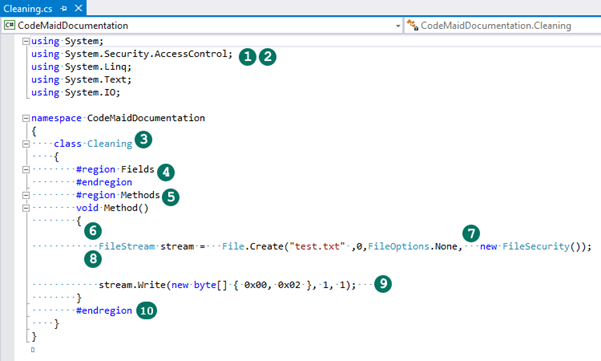The image size is (601, 361).
Task: Close the Cleaning.cs tab
Action: (78, 8)
